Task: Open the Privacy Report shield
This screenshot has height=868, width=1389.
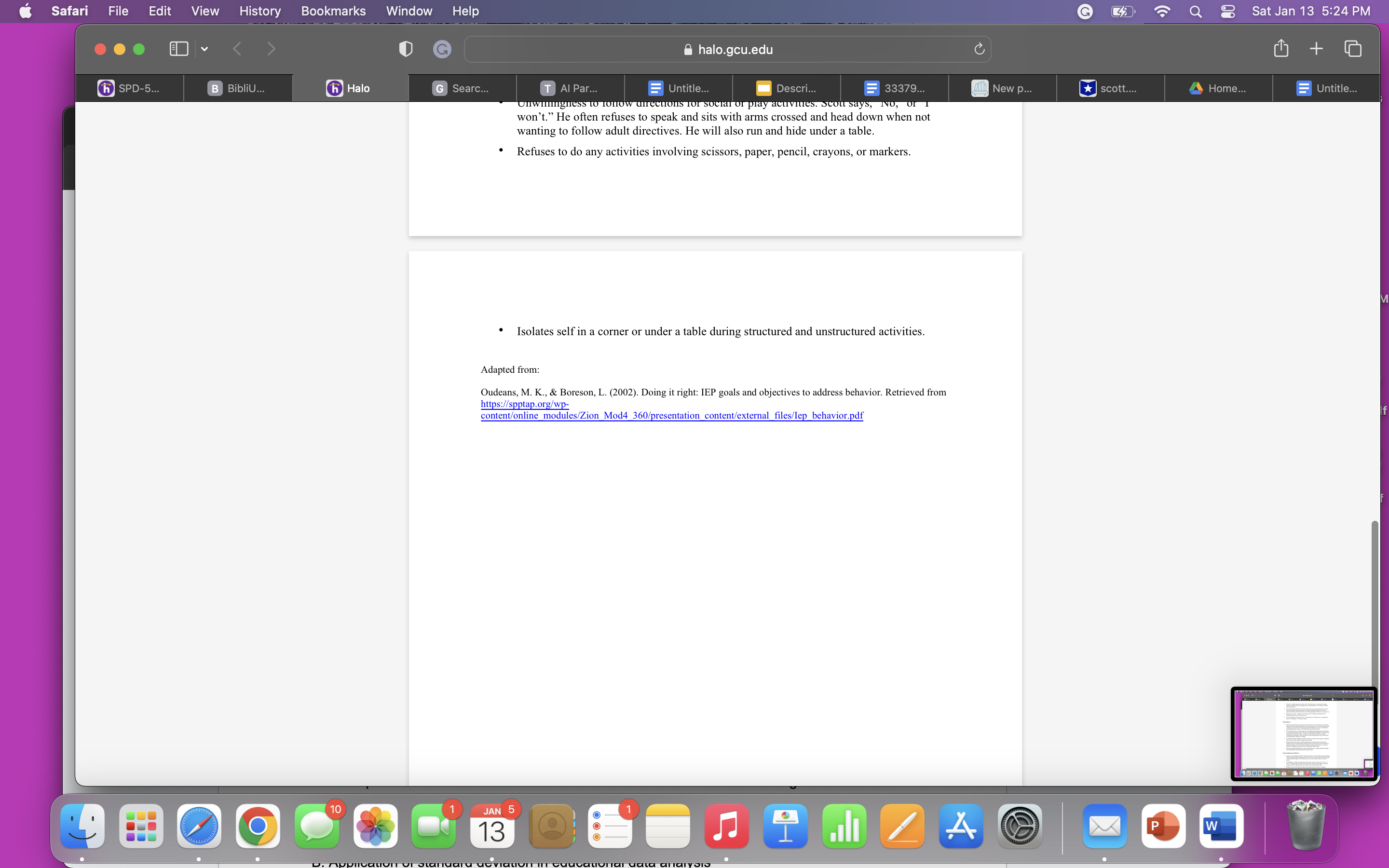Action: (405, 49)
